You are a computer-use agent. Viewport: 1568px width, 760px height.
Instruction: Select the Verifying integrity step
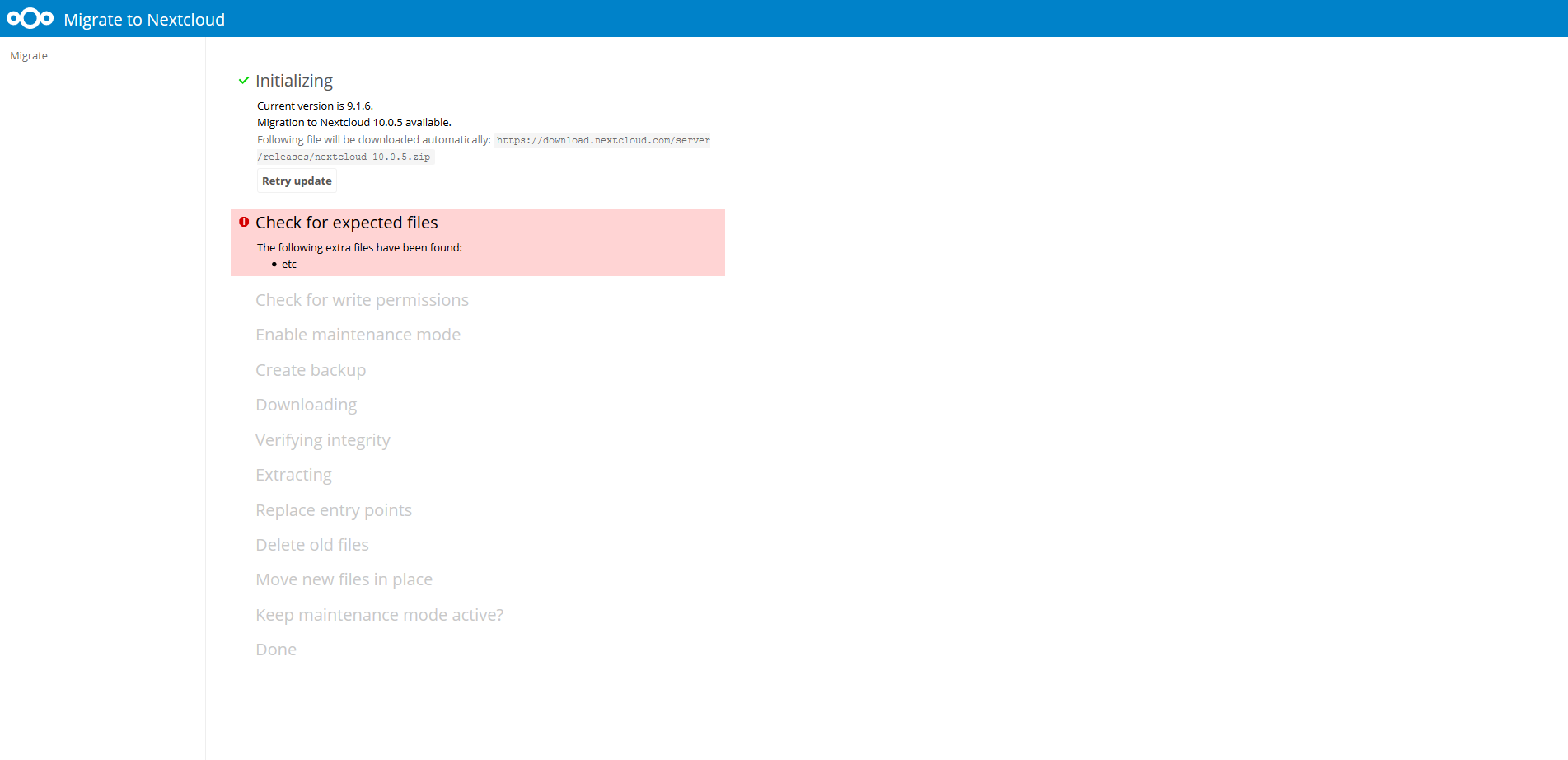tap(323, 440)
